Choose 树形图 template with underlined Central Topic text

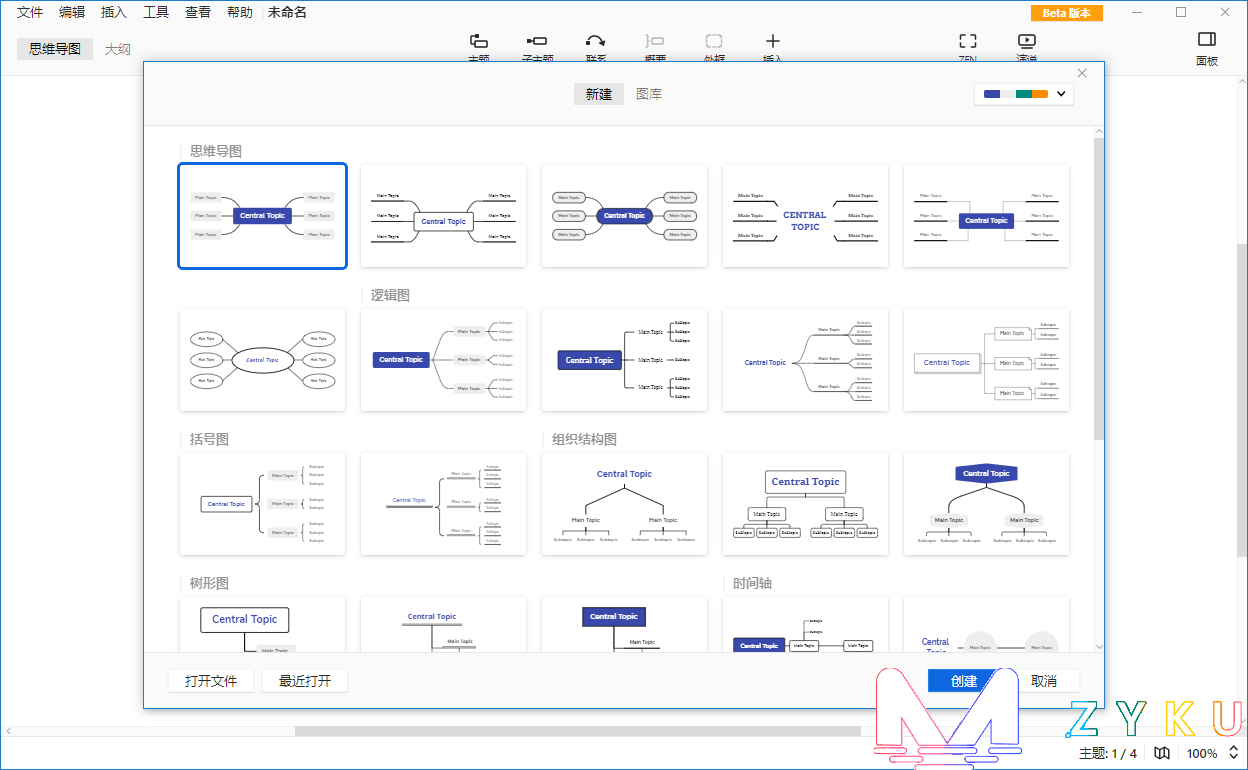[x=444, y=625]
